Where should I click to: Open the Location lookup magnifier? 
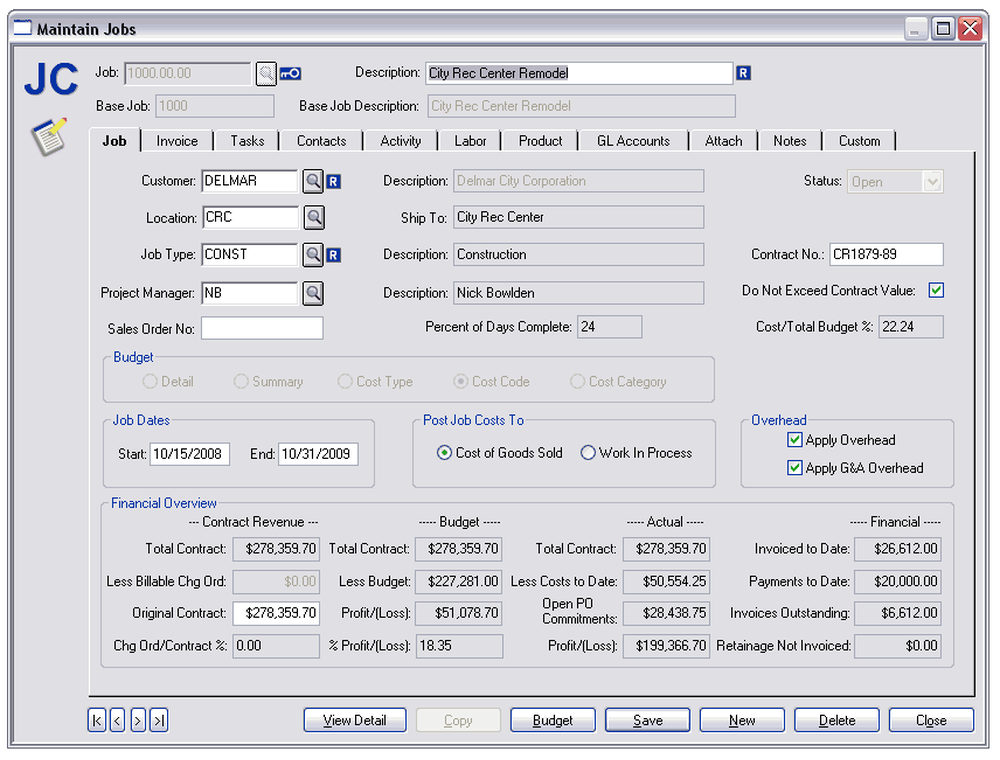[314, 217]
